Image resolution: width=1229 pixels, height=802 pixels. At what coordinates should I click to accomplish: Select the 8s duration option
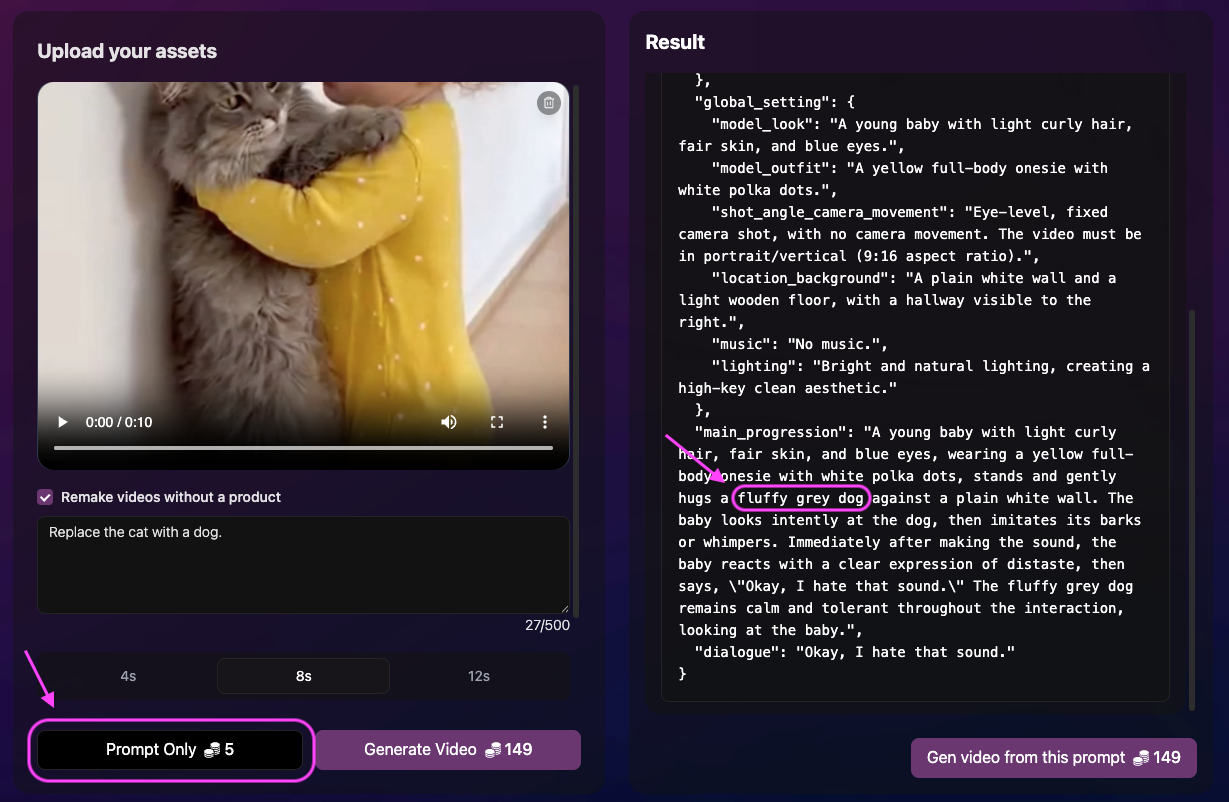[x=303, y=676]
